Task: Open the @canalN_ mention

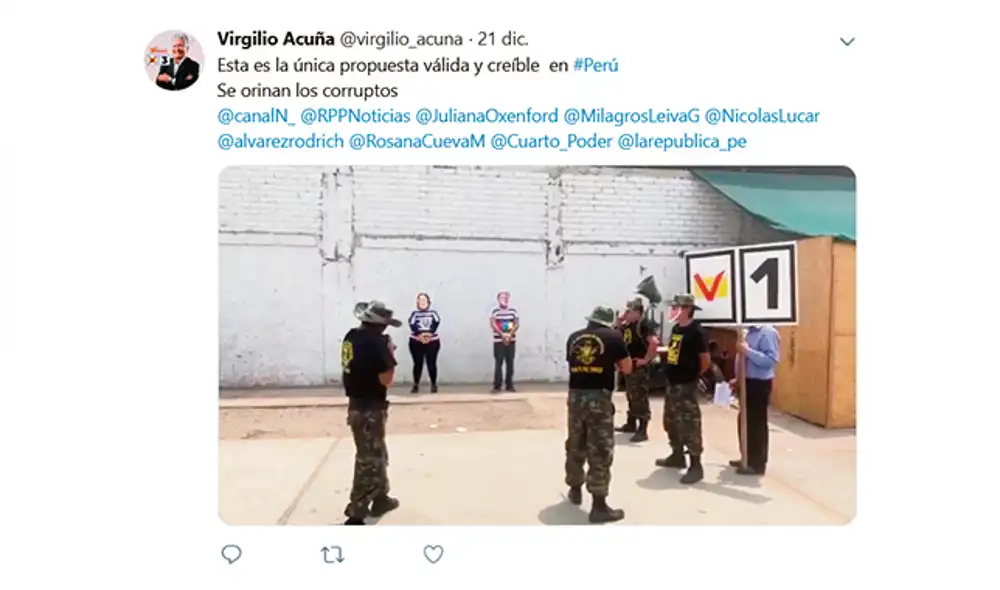Action: point(256,116)
